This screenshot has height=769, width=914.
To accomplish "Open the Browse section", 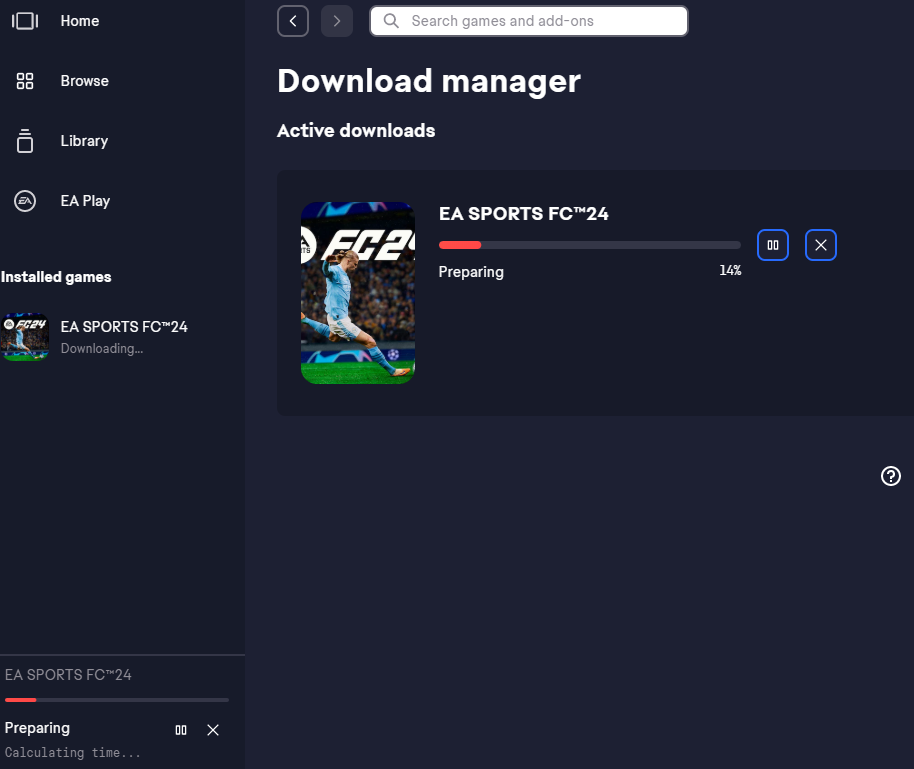I will tap(85, 81).
